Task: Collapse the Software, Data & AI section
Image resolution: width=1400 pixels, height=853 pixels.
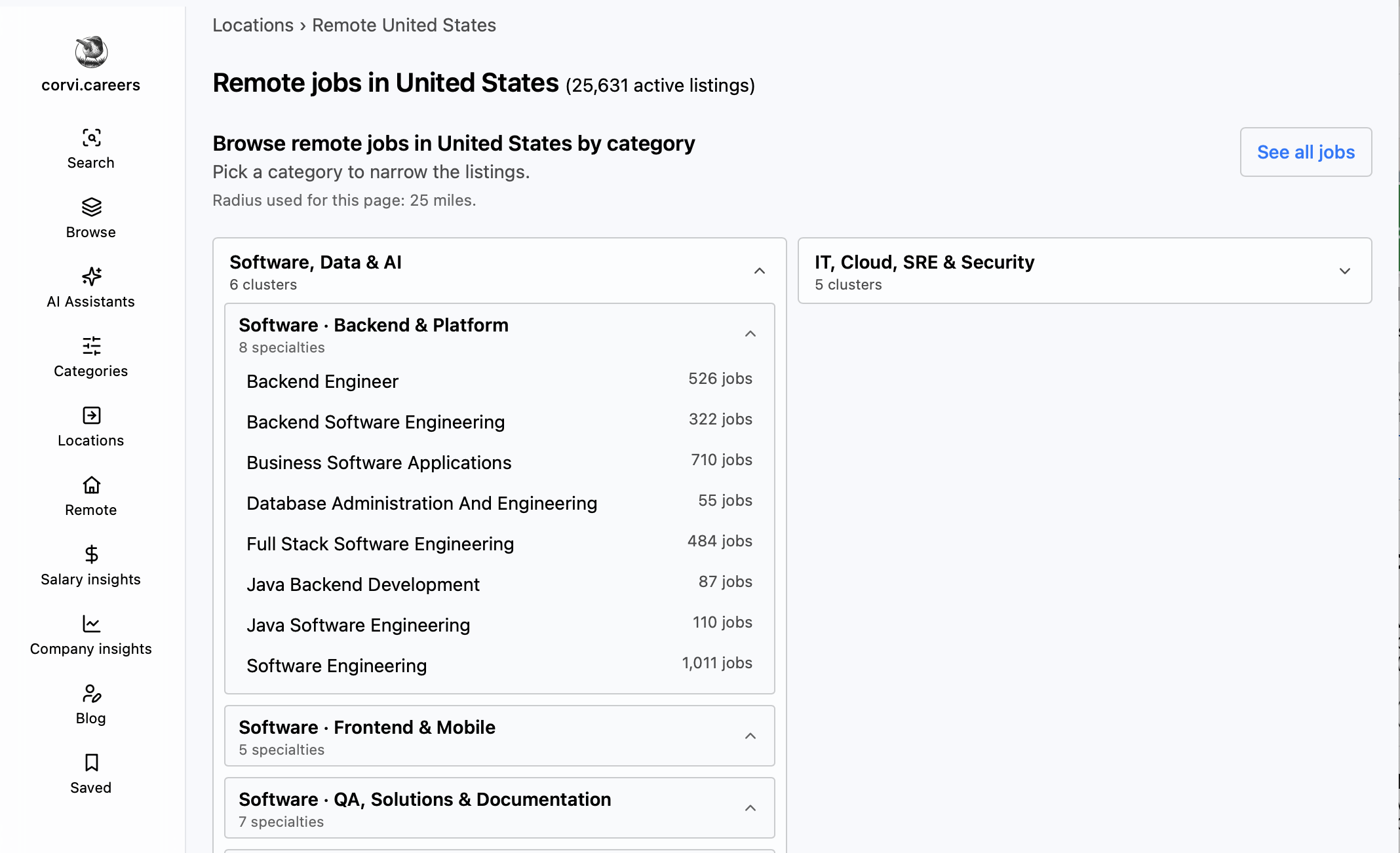Action: (760, 271)
